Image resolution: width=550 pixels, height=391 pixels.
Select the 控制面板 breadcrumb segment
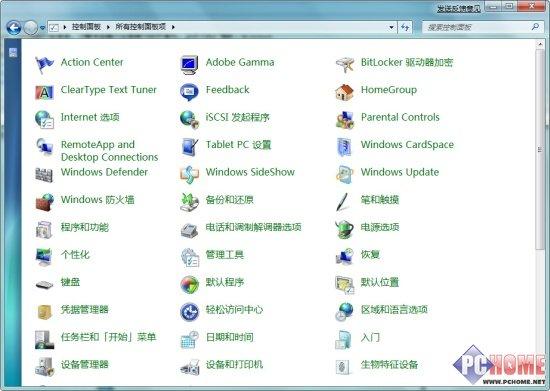[86, 27]
